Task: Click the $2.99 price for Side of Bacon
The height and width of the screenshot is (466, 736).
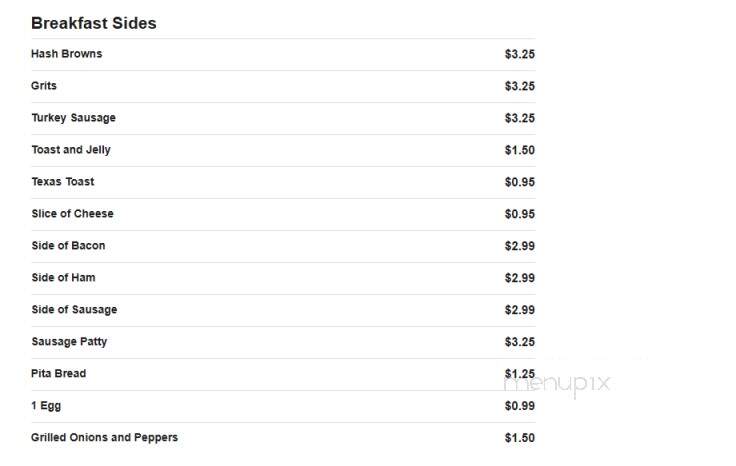Action: (x=520, y=245)
